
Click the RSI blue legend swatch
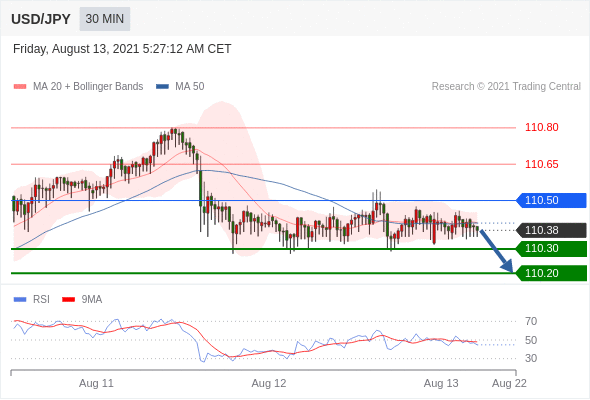tap(20, 300)
